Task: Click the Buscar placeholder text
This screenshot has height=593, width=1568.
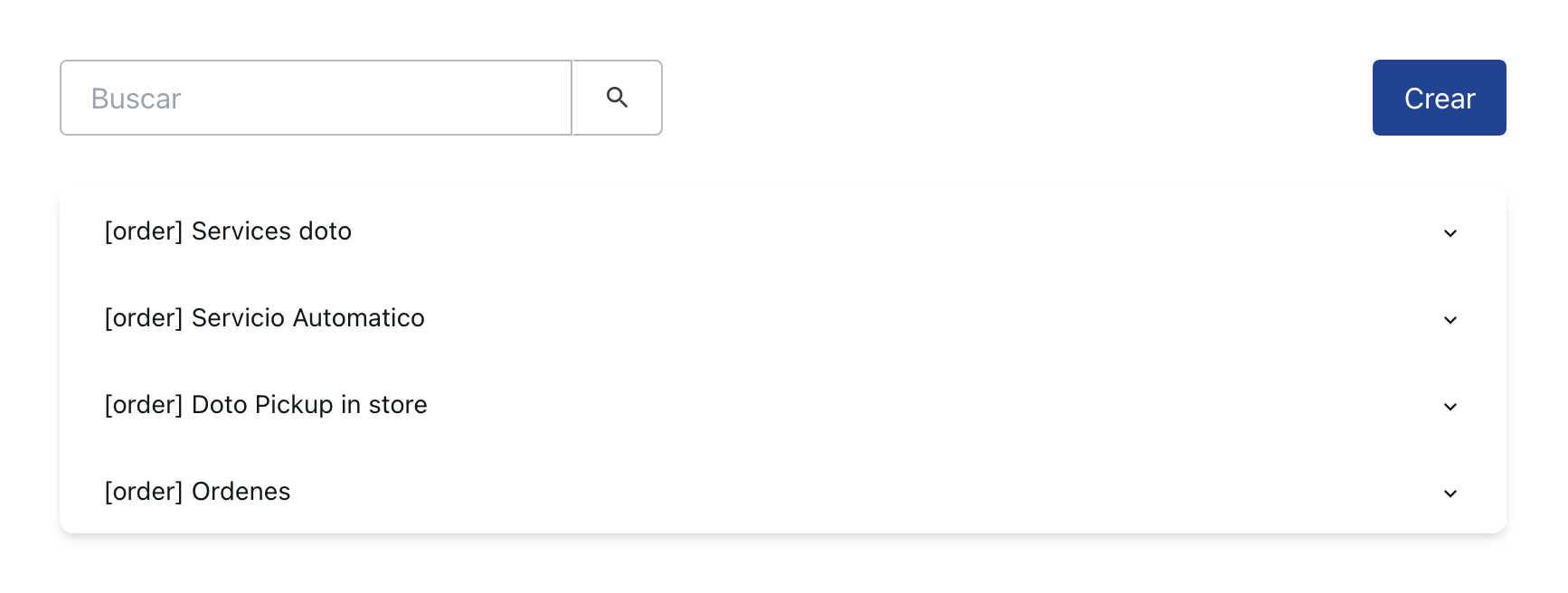Action: pos(136,99)
